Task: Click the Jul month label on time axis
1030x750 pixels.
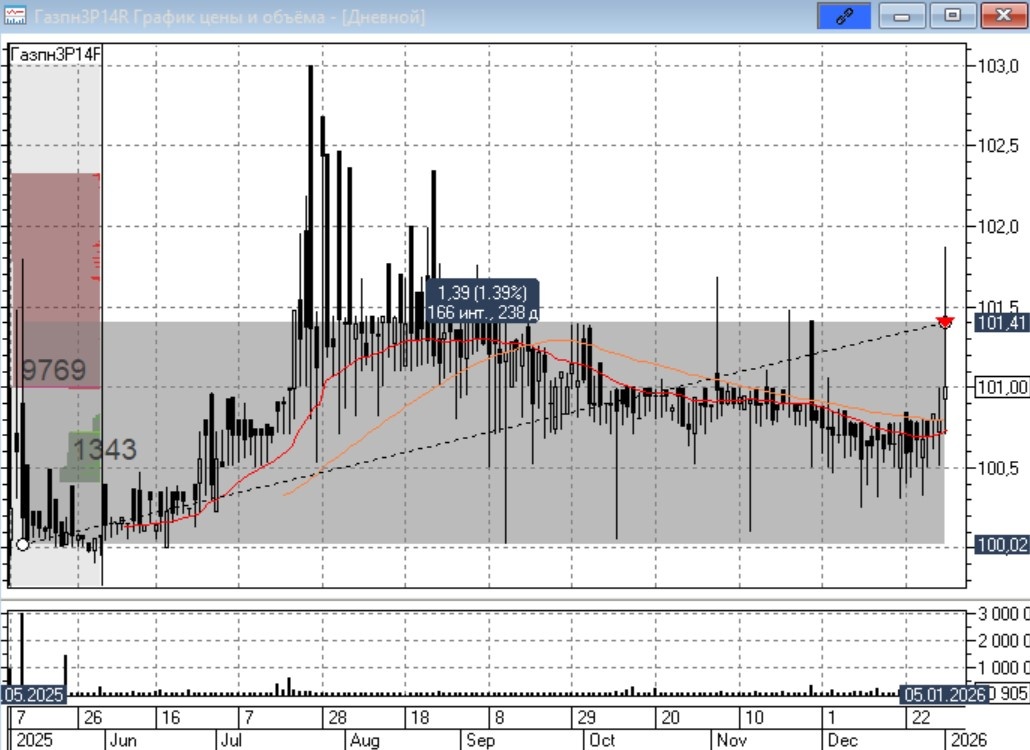Action: [x=231, y=740]
